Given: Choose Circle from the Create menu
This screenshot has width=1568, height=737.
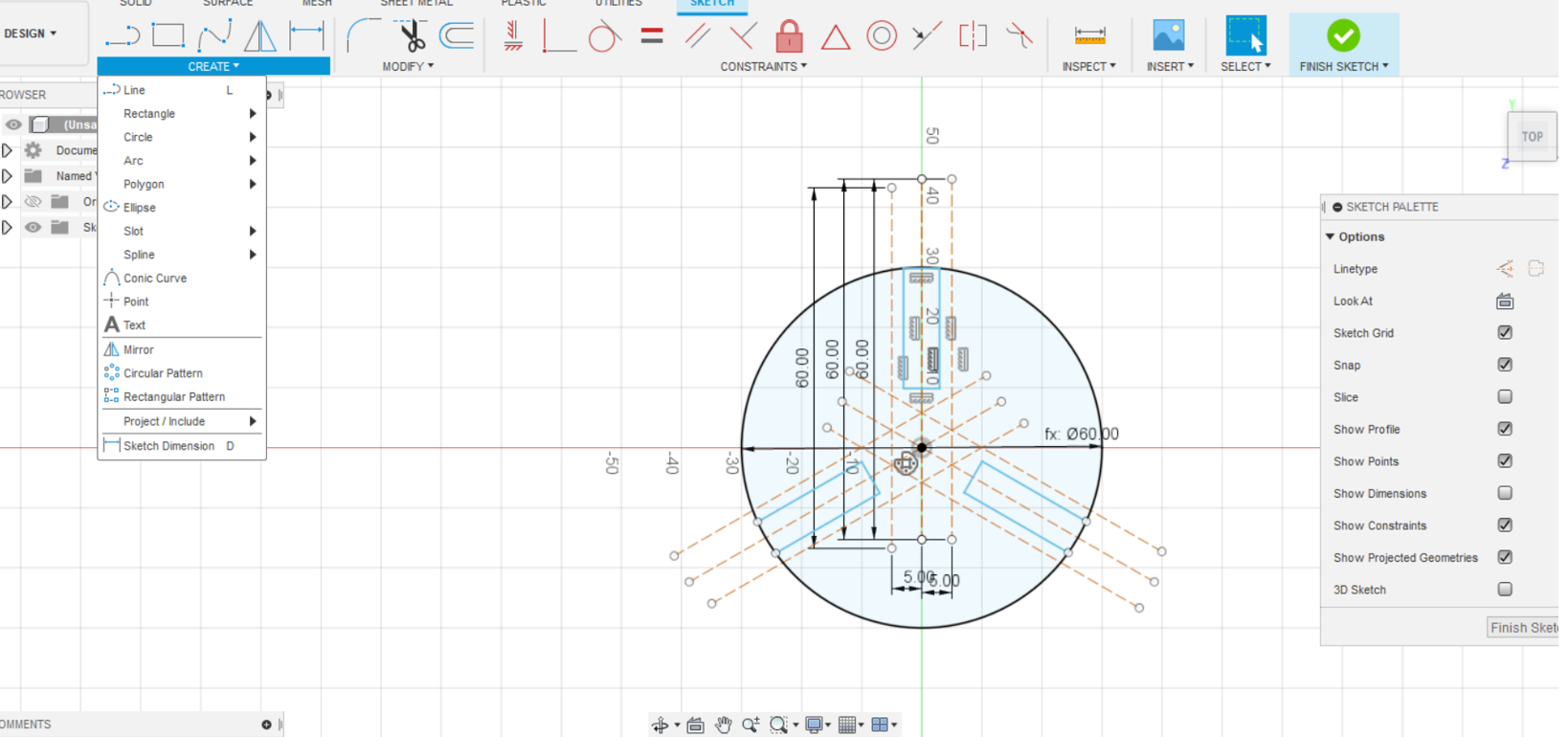Looking at the screenshot, I should [x=181, y=137].
